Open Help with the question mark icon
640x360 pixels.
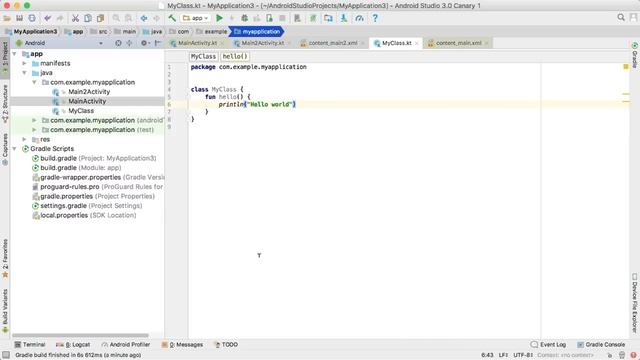point(375,18)
